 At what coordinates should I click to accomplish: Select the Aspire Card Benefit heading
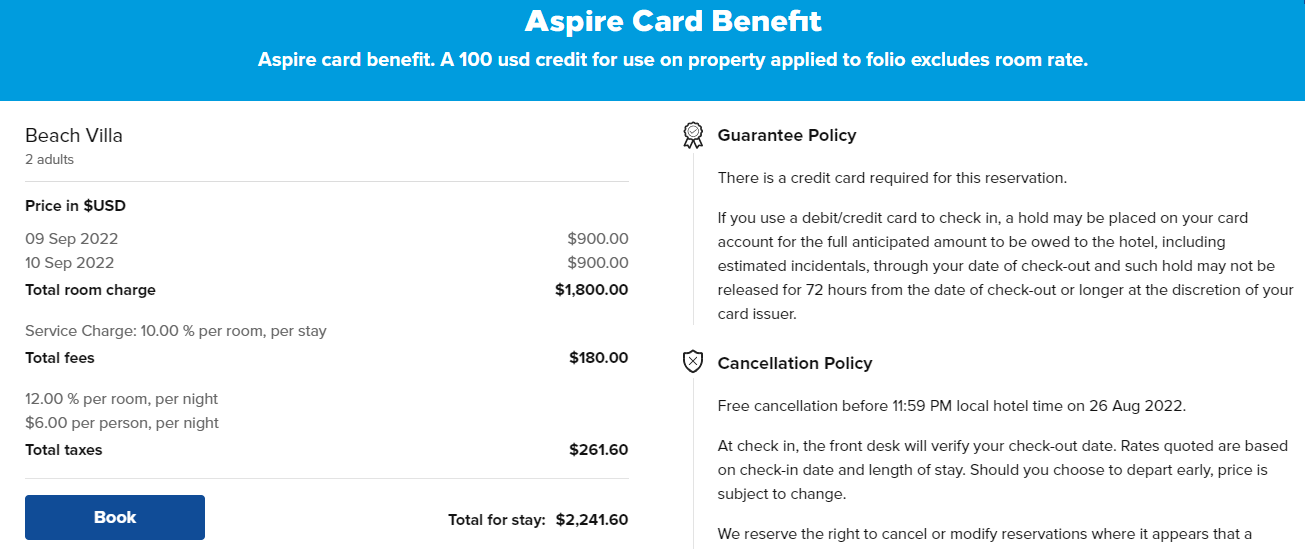coord(673,20)
